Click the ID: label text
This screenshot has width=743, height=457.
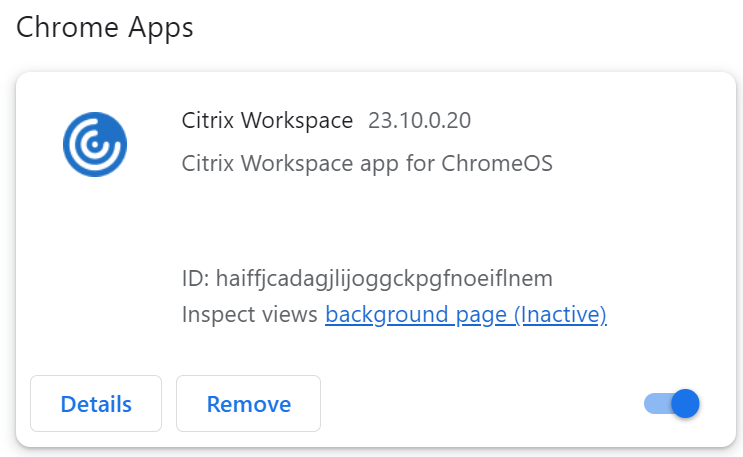[x=196, y=277]
